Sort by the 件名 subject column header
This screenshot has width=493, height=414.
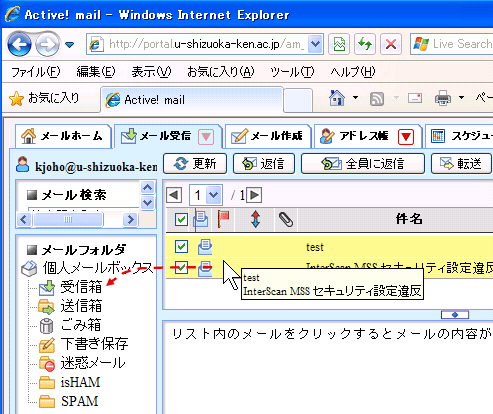[409, 219]
